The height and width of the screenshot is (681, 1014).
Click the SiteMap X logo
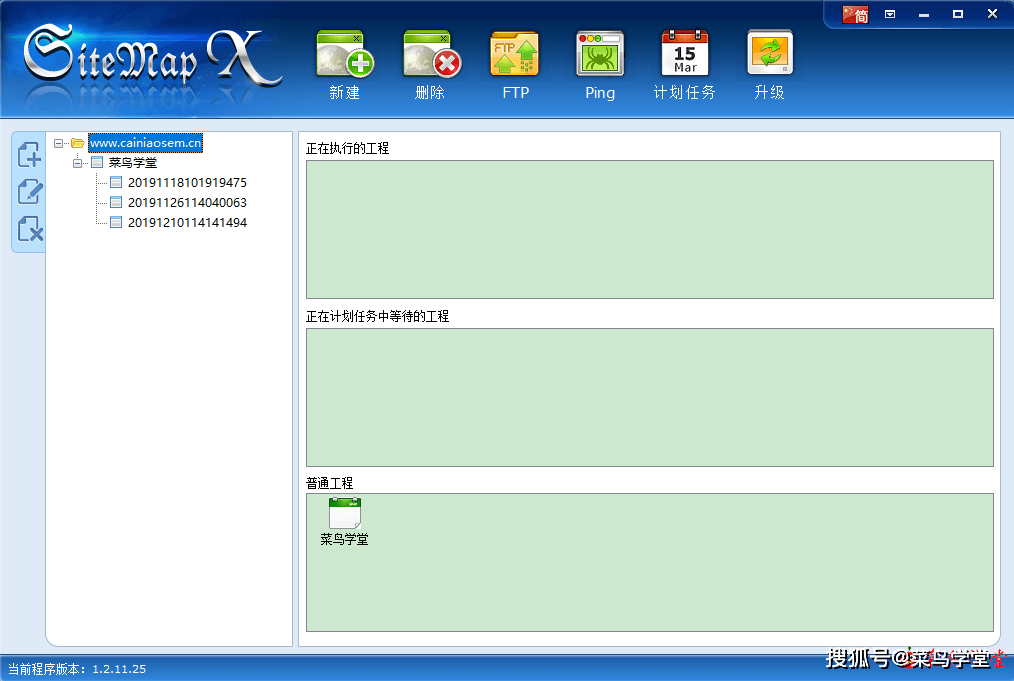pos(153,57)
